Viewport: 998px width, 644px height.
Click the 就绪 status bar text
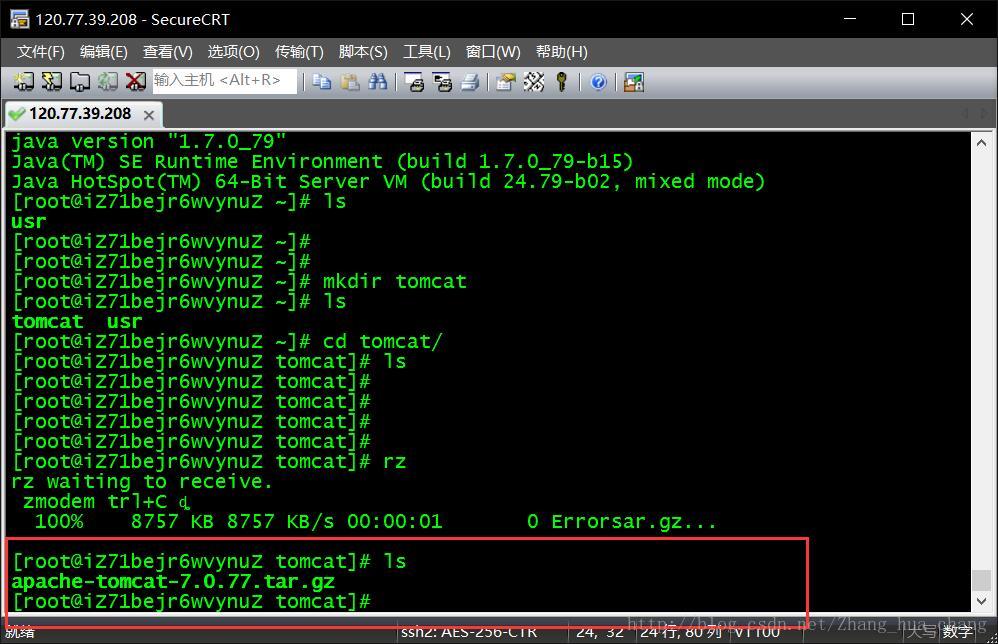(x=20, y=633)
